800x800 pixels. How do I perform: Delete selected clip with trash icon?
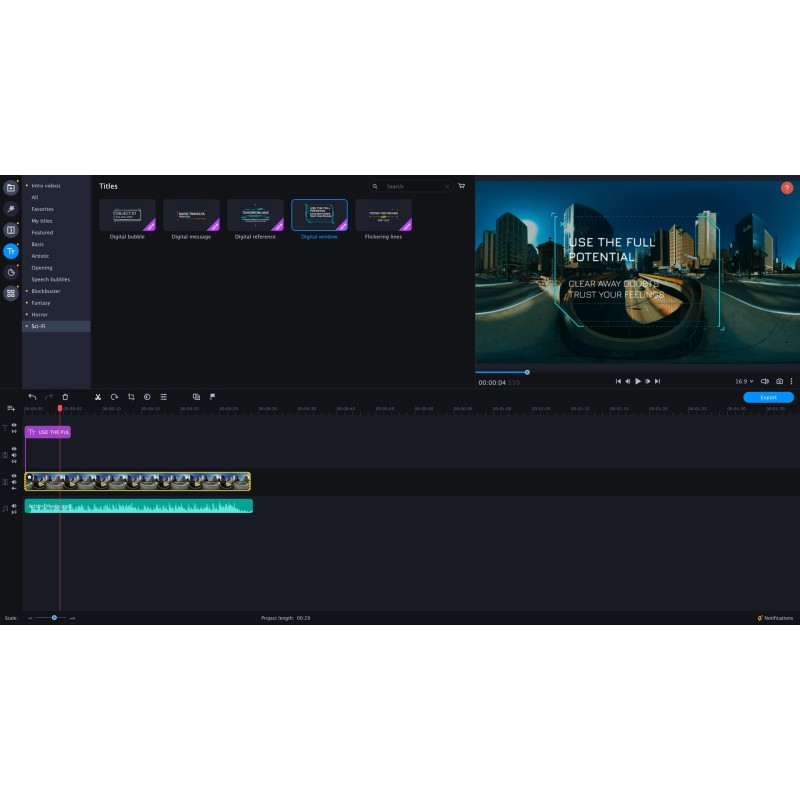coord(66,397)
